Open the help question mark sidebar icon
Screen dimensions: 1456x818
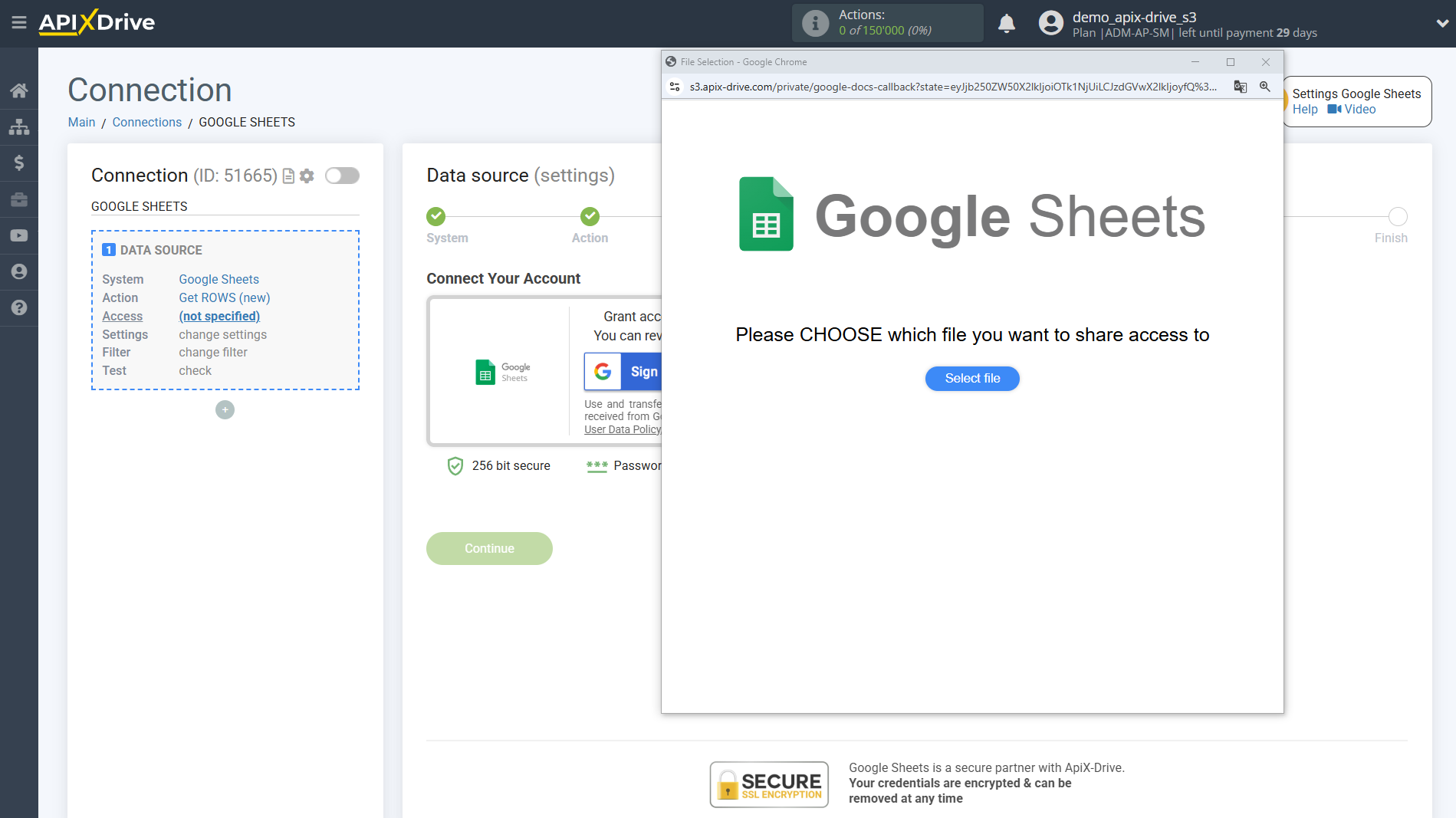coord(19,307)
